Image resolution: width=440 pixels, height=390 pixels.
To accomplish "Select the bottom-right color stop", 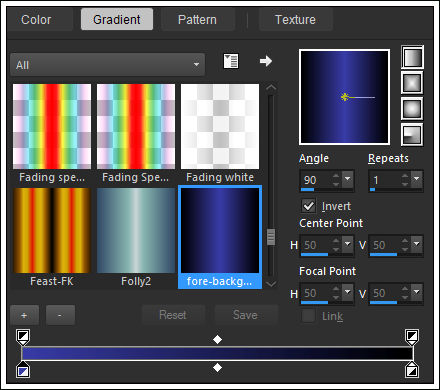I will (412, 369).
